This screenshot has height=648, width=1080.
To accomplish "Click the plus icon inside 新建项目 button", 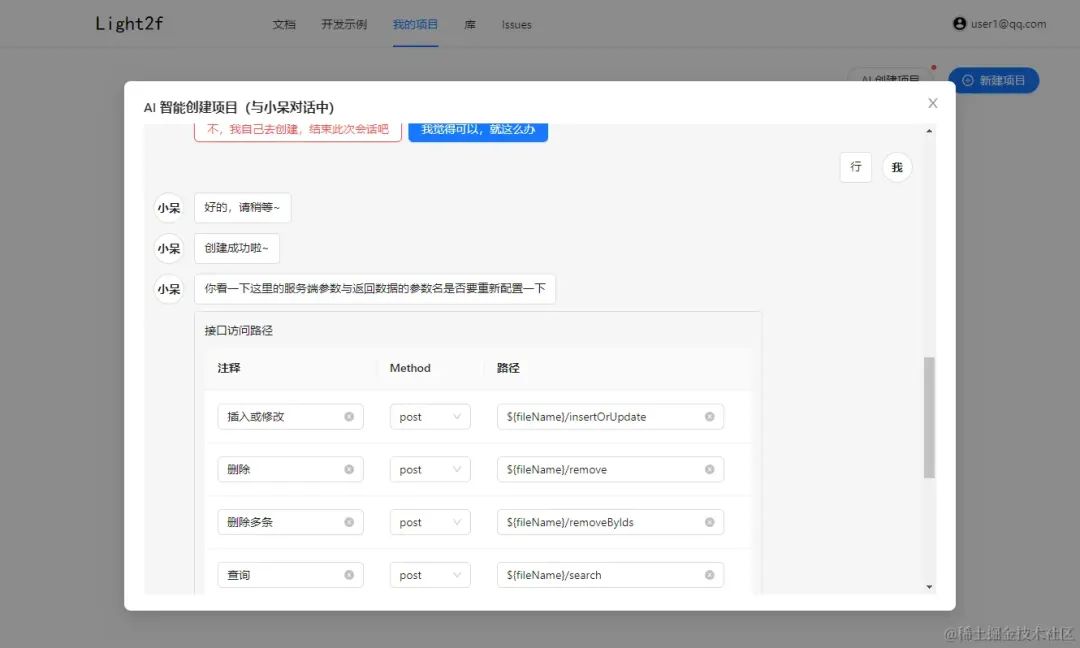I will tap(967, 80).
